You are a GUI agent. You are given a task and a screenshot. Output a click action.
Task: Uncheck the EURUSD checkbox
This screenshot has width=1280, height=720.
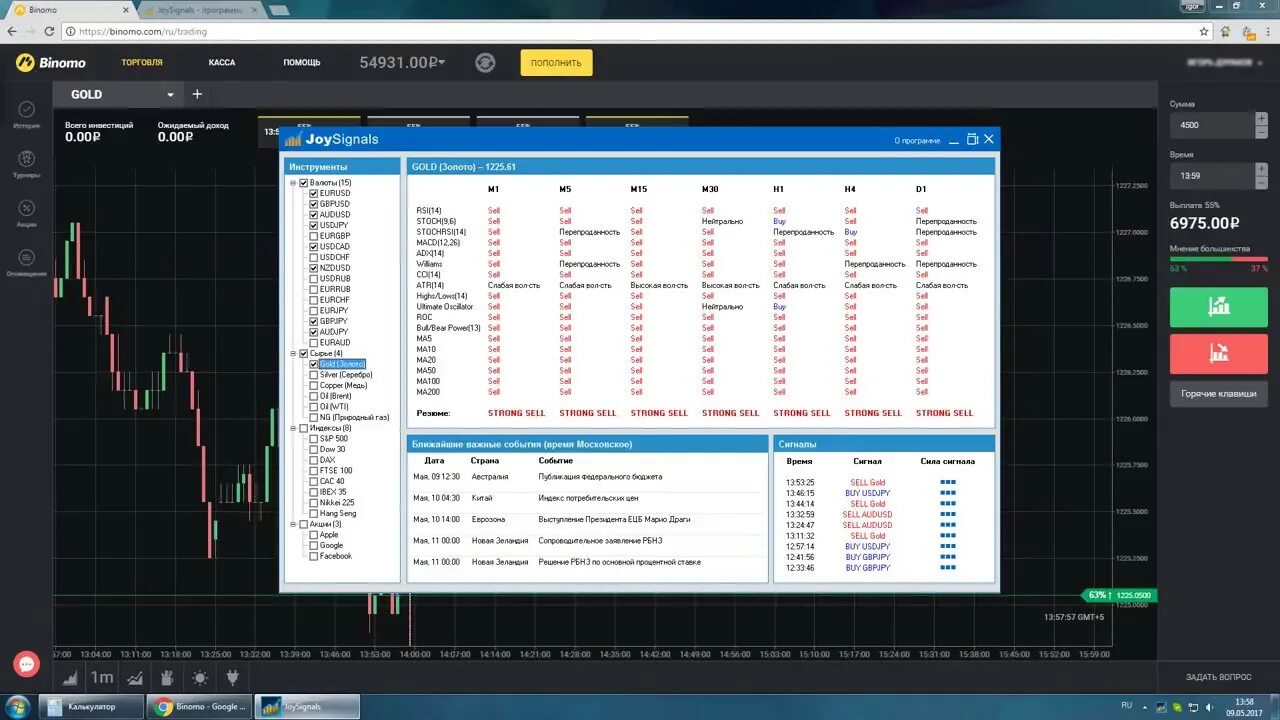pos(314,193)
